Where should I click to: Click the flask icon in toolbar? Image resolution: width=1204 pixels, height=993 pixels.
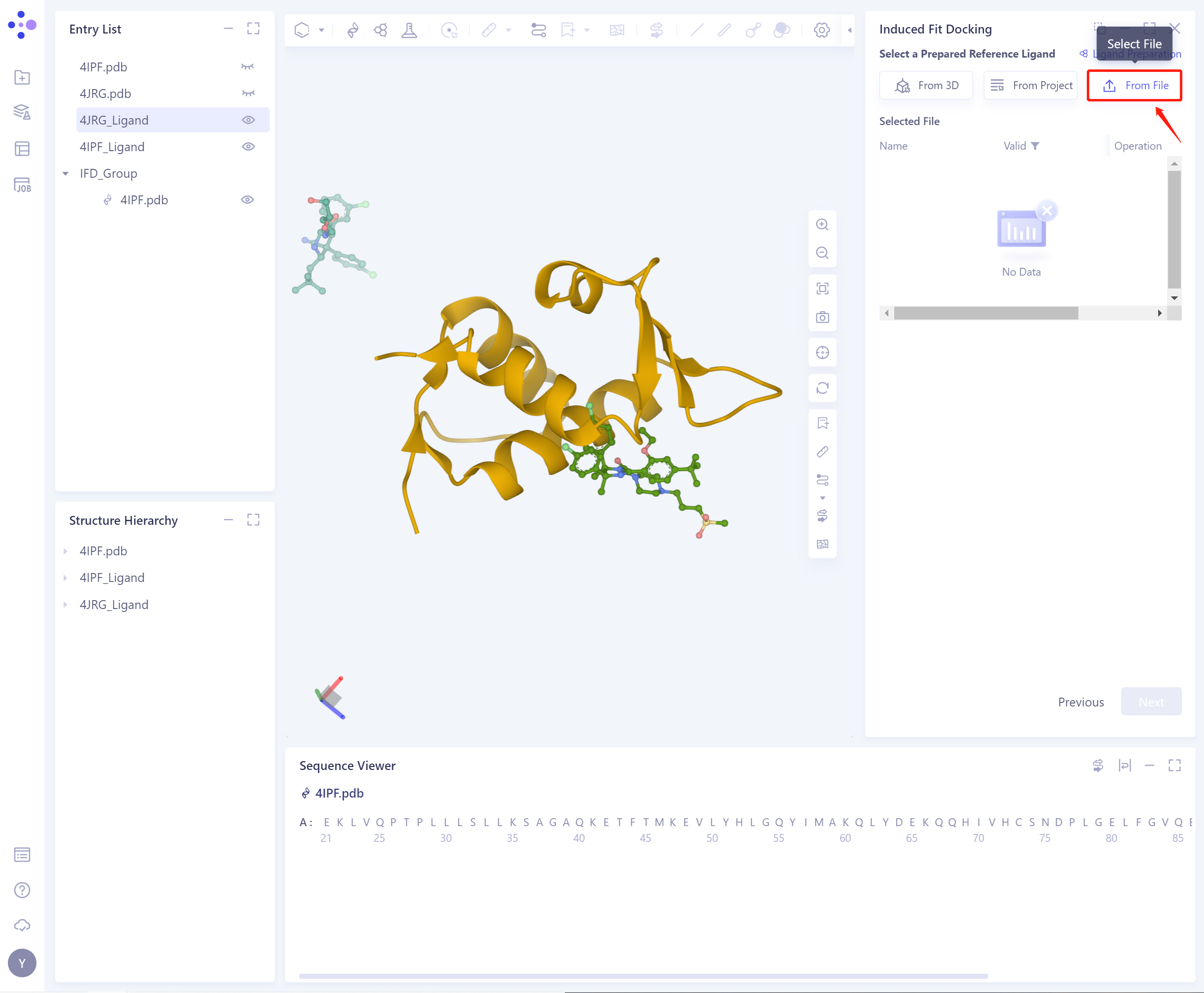coord(409,30)
